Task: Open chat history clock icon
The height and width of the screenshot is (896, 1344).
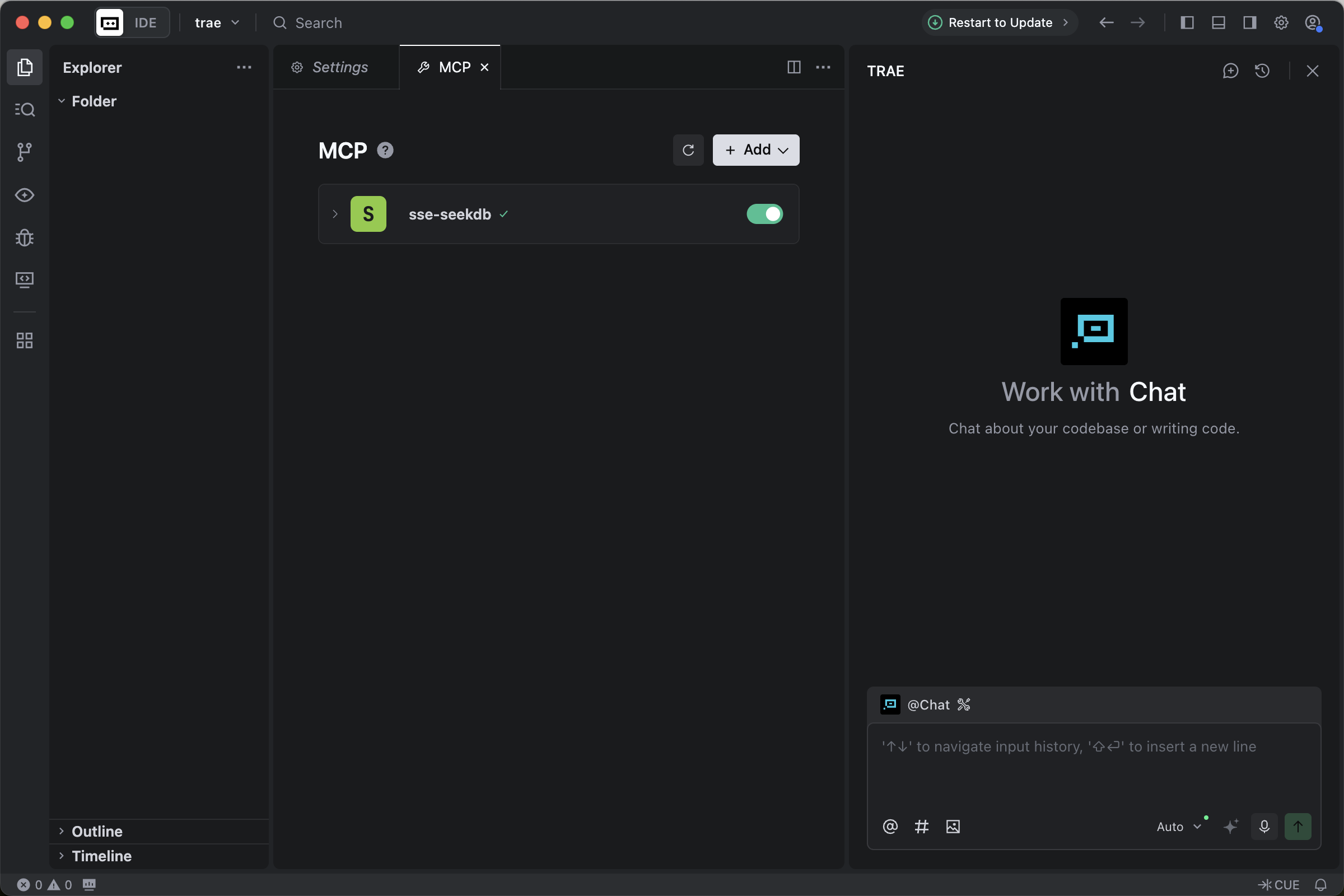Action: click(x=1262, y=71)
